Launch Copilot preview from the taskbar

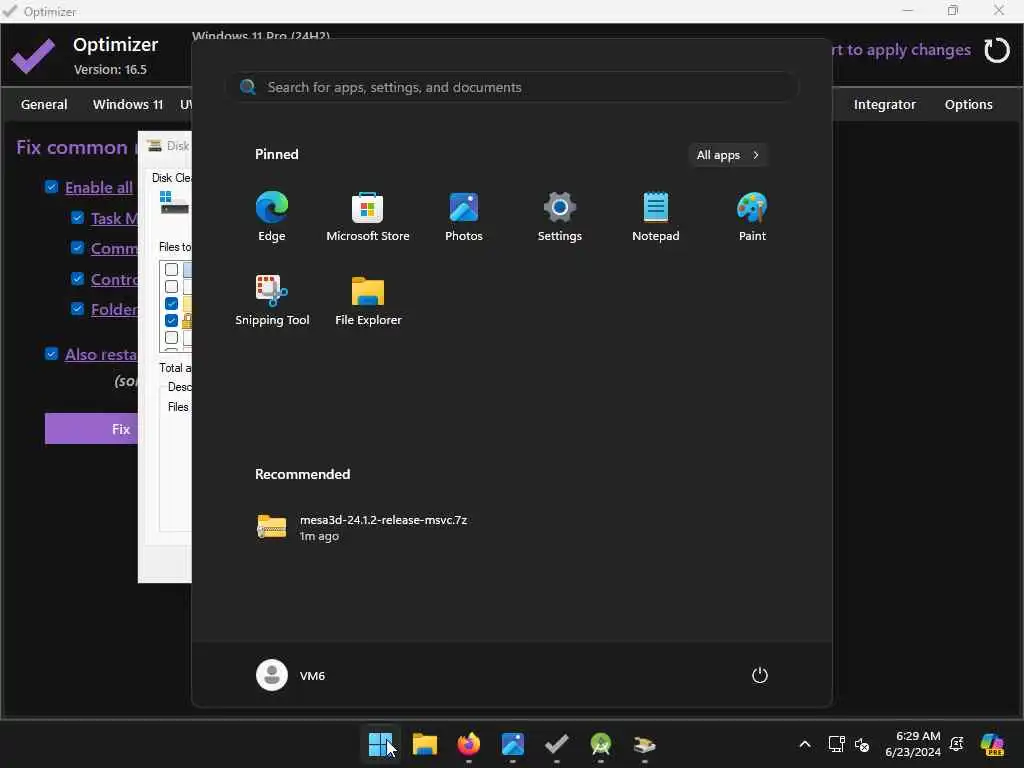point(992,744)
